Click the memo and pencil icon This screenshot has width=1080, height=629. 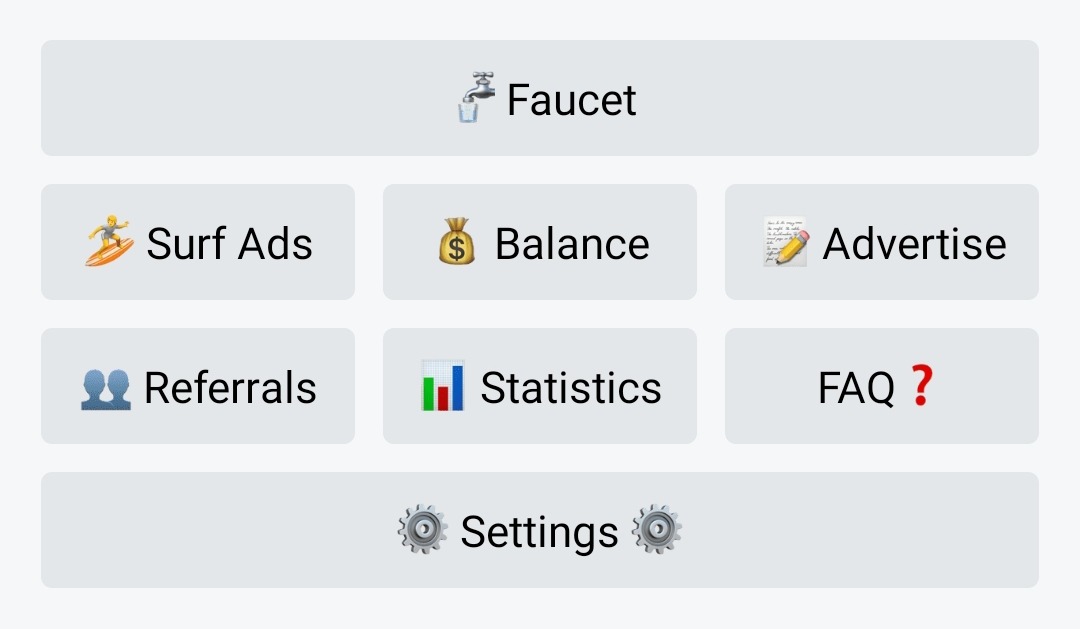tap(786, 242)
